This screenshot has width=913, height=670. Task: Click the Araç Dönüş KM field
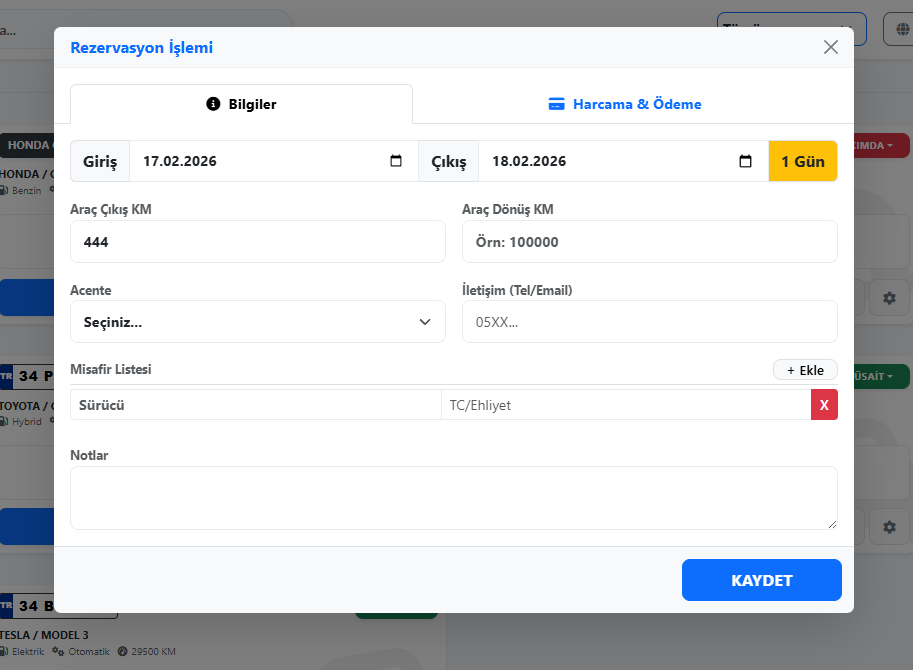tap(649, 242)
